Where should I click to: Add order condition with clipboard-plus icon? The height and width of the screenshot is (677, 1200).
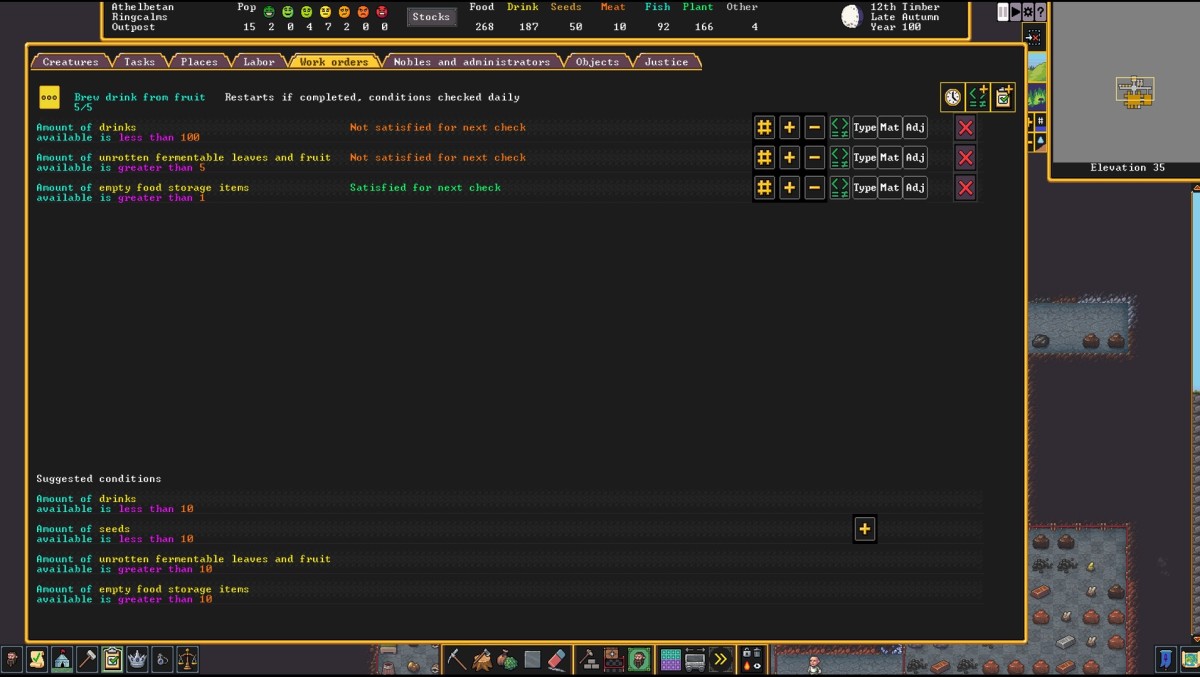point(1002,97)
